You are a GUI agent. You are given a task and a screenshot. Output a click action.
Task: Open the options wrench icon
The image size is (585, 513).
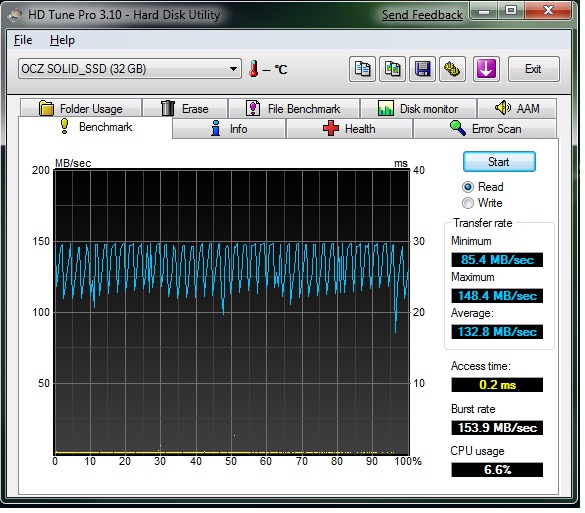(x=452, y=69)
